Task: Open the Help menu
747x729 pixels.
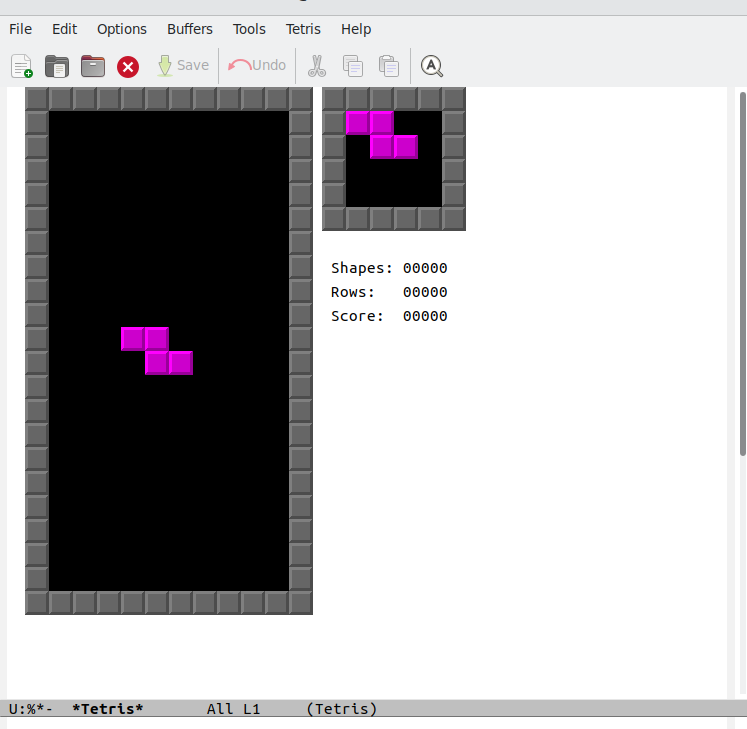Action: click(x=356, y=29)
